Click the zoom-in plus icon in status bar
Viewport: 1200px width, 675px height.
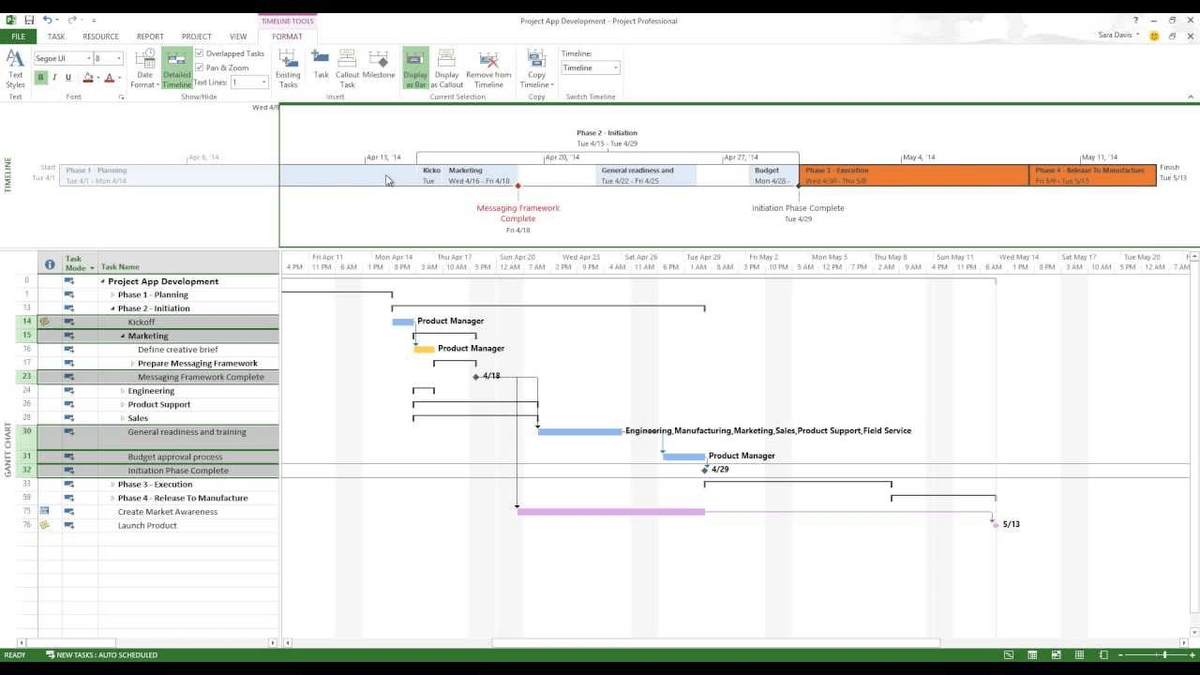pyautogui.click(x=1190, y=655)
